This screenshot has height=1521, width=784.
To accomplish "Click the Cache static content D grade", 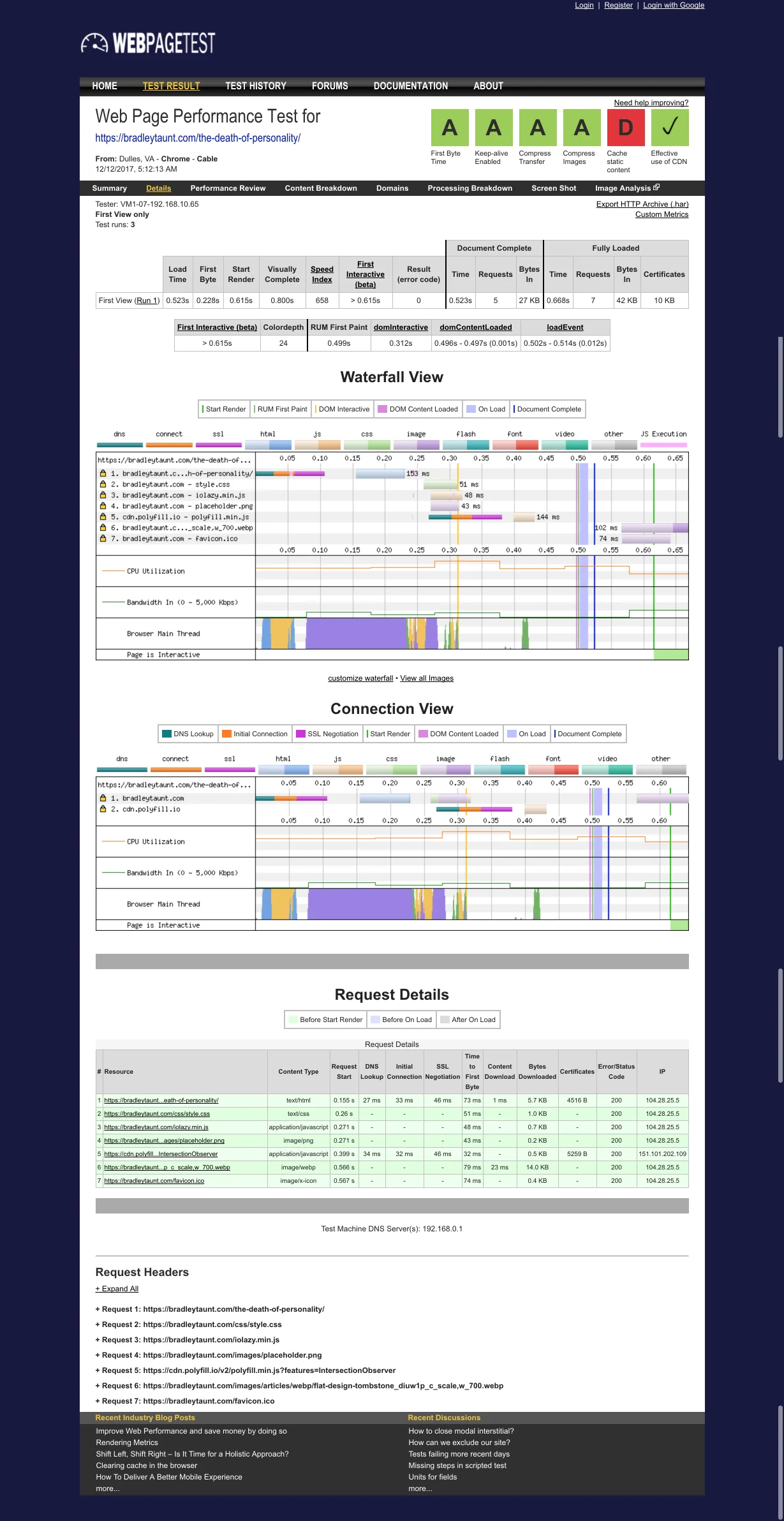I will (x=625, y=128).
